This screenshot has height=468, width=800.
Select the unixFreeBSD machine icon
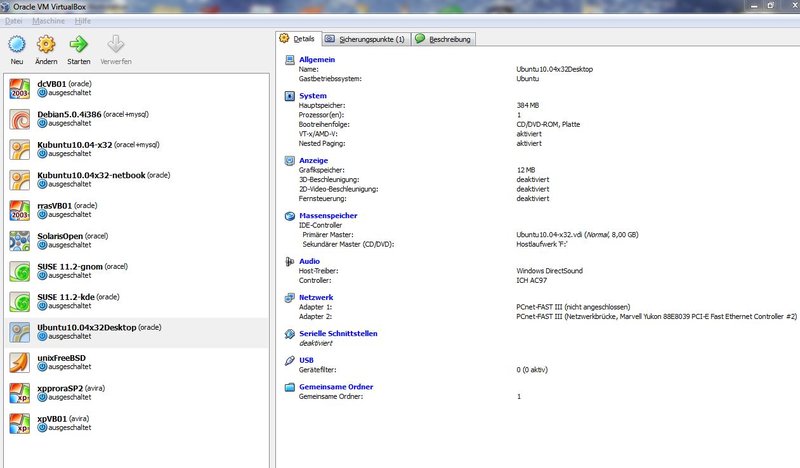(20, 362)
